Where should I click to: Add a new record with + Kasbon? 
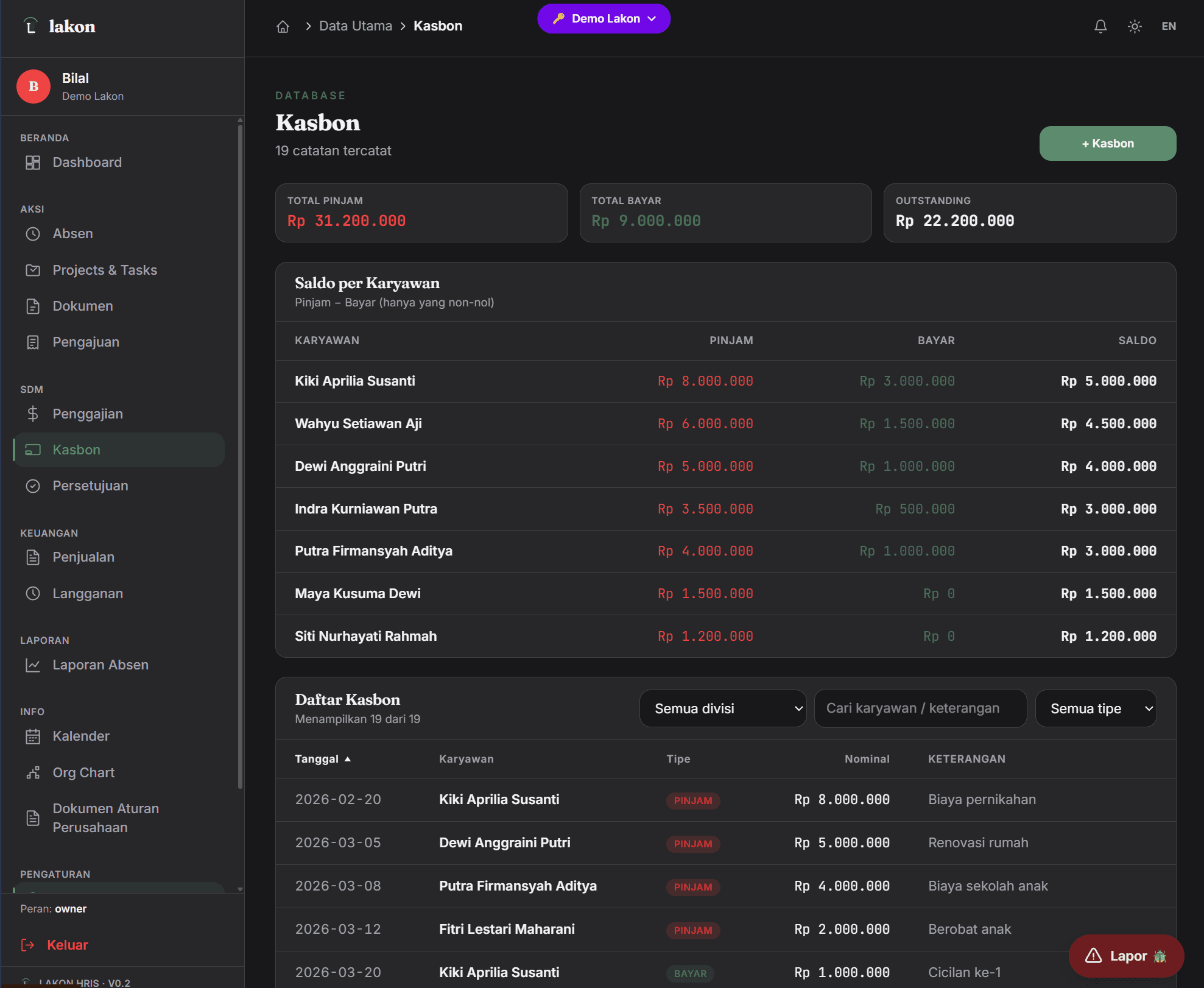tap(1107, 144)
